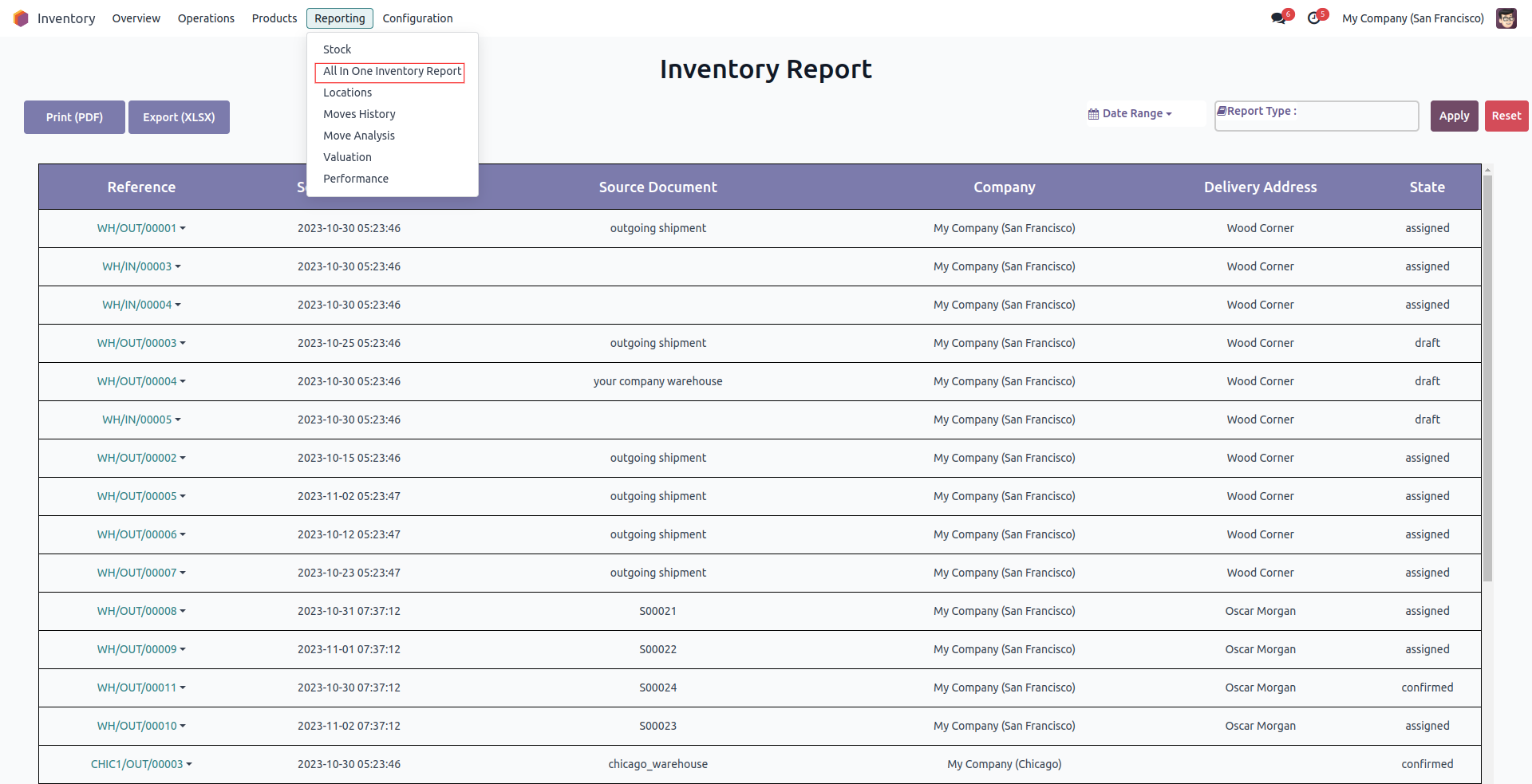Click the Export (XLSX) button

[179, 117]
